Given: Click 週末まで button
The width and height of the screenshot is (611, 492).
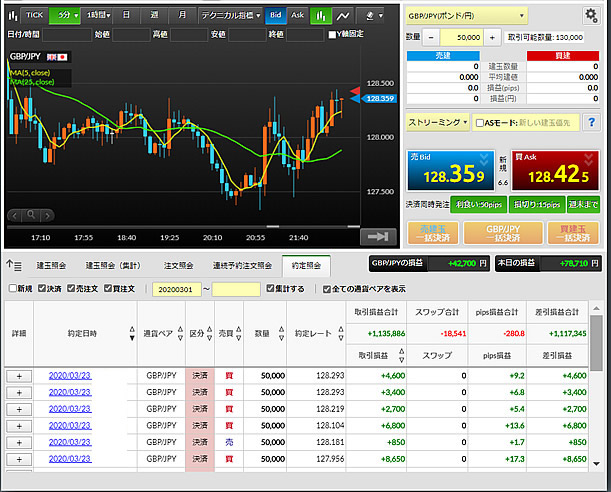Looking at the screenshot, I should [583, 205].
